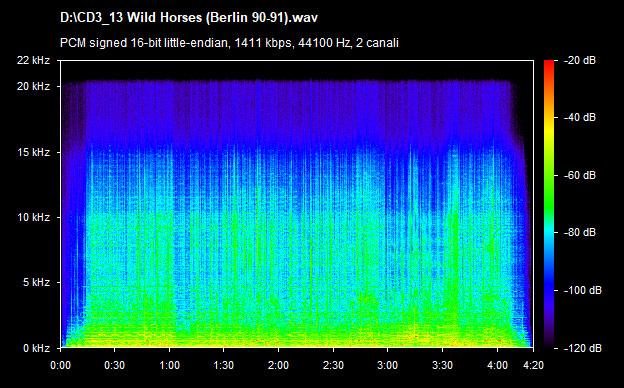Click the 20 kHz frequency label
Screen dimensions: 624x388
pyautogui.click(x=33, y=86)
